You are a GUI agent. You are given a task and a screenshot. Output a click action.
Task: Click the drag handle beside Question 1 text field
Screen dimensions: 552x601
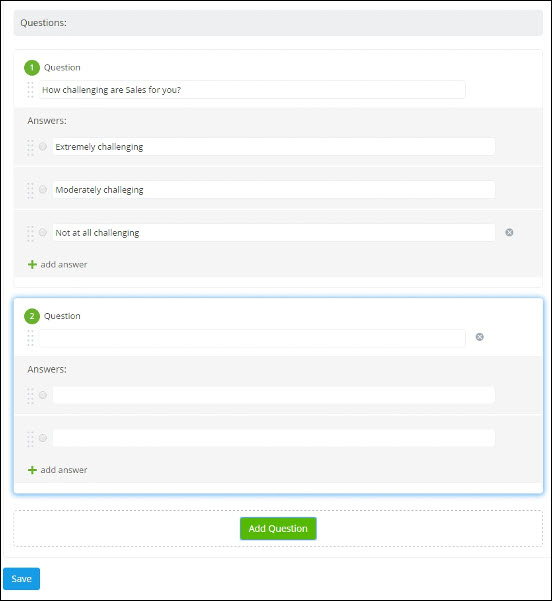[x=30, y=90]
